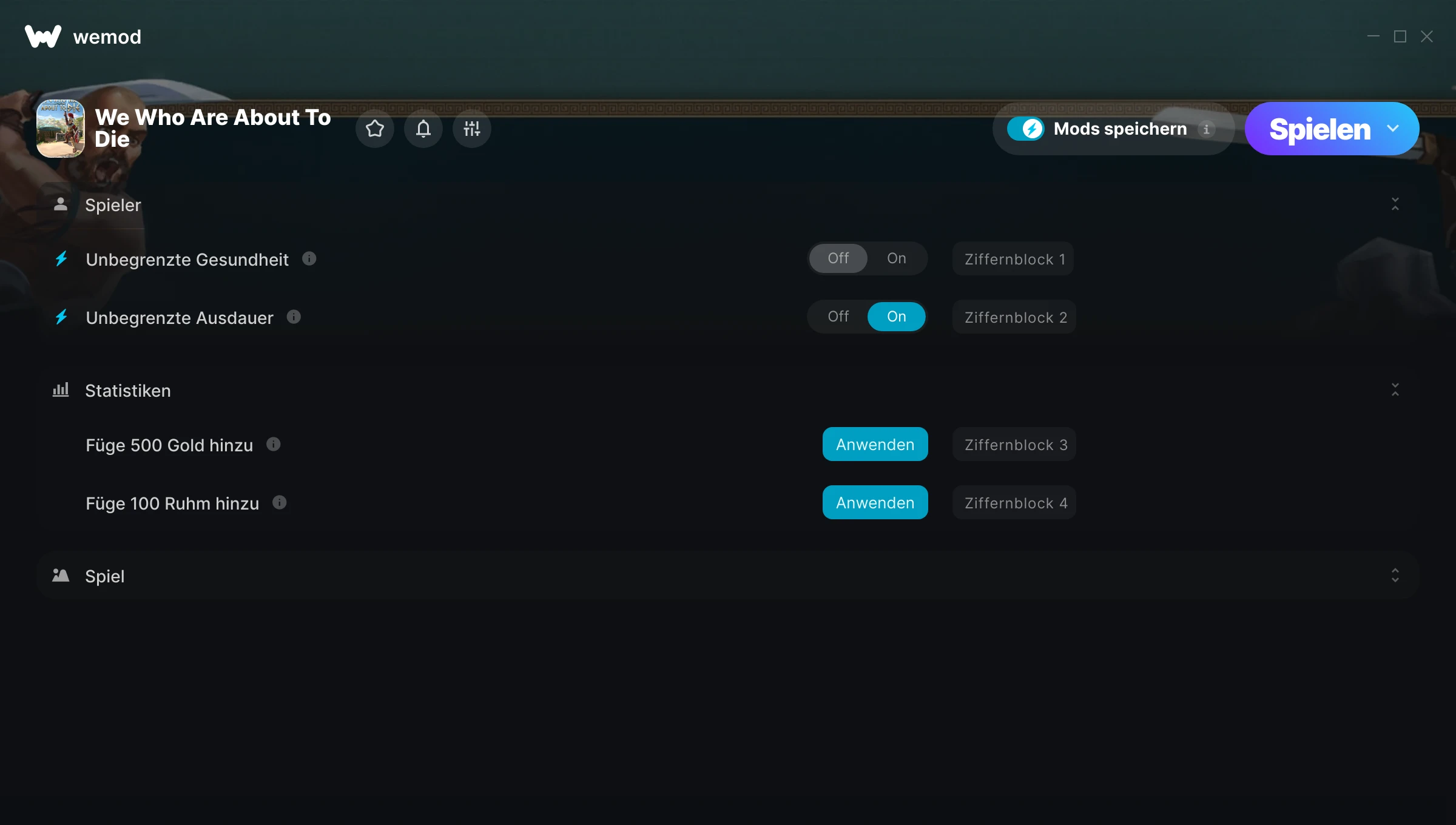Click info icon next to Unbegrenzte Ausdauer
Viewport: 1456px width, 825px height.
tap(294, 317)
